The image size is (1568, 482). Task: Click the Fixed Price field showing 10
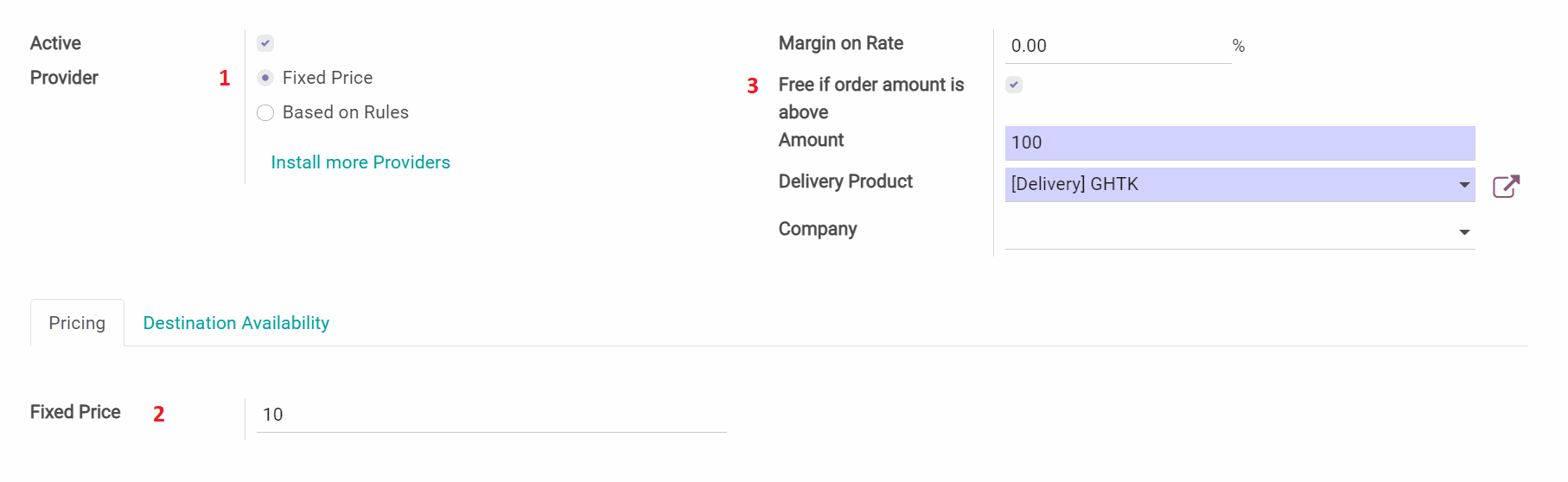point(491,415)
